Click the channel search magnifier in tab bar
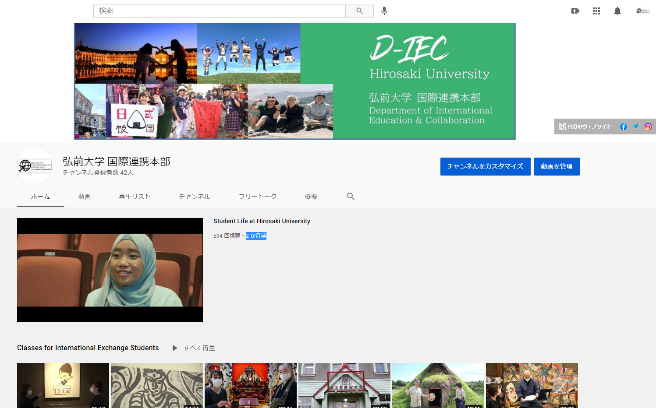 pyautogui.click(x=351, y=196)
